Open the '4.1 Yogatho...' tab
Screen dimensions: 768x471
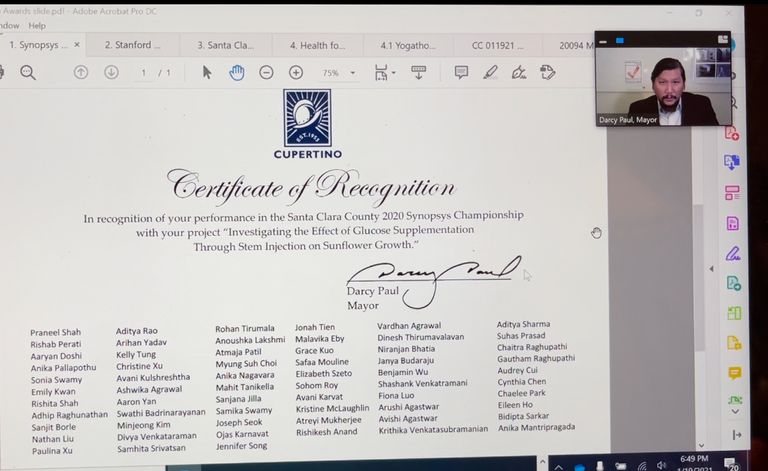point(408,46)
